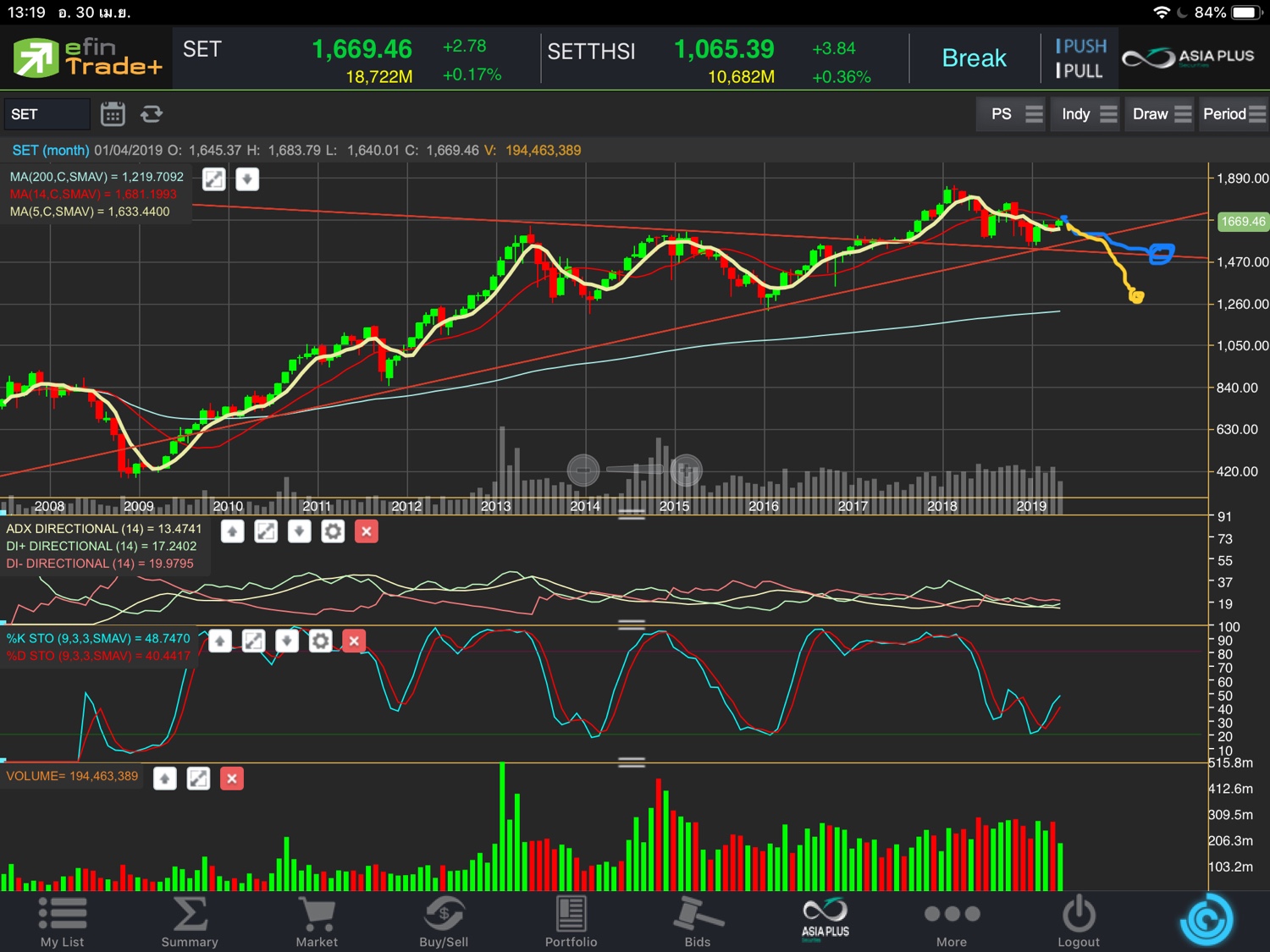Click the refresh chart icon
The image size is (1270, 952).
(x=152, y=114)
